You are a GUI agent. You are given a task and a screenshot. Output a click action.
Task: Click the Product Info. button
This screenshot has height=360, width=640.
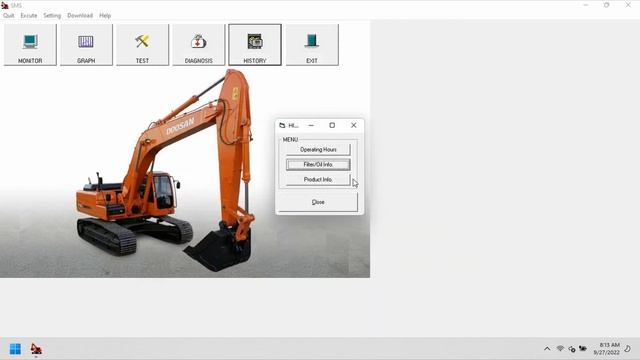318,180
